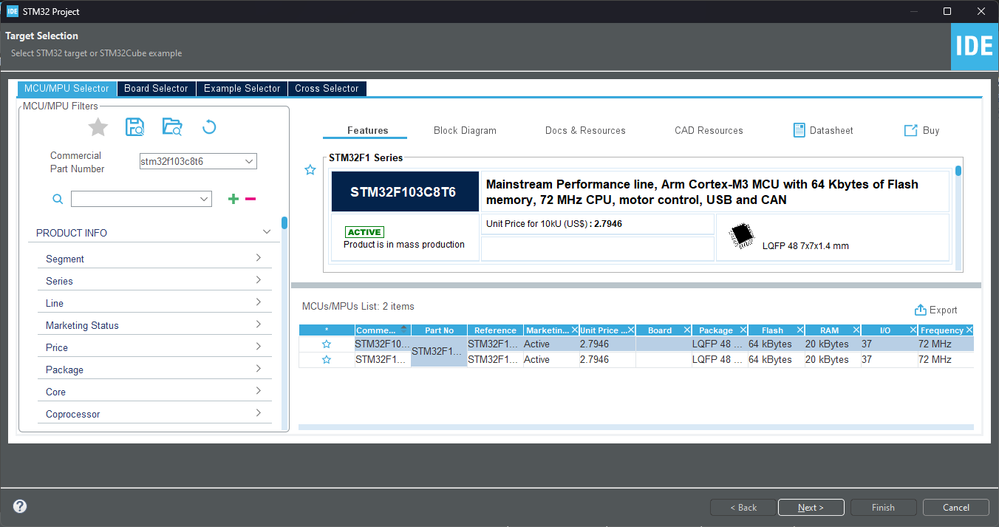
Task: Expand the Line filter
Action: coord(258,303)
